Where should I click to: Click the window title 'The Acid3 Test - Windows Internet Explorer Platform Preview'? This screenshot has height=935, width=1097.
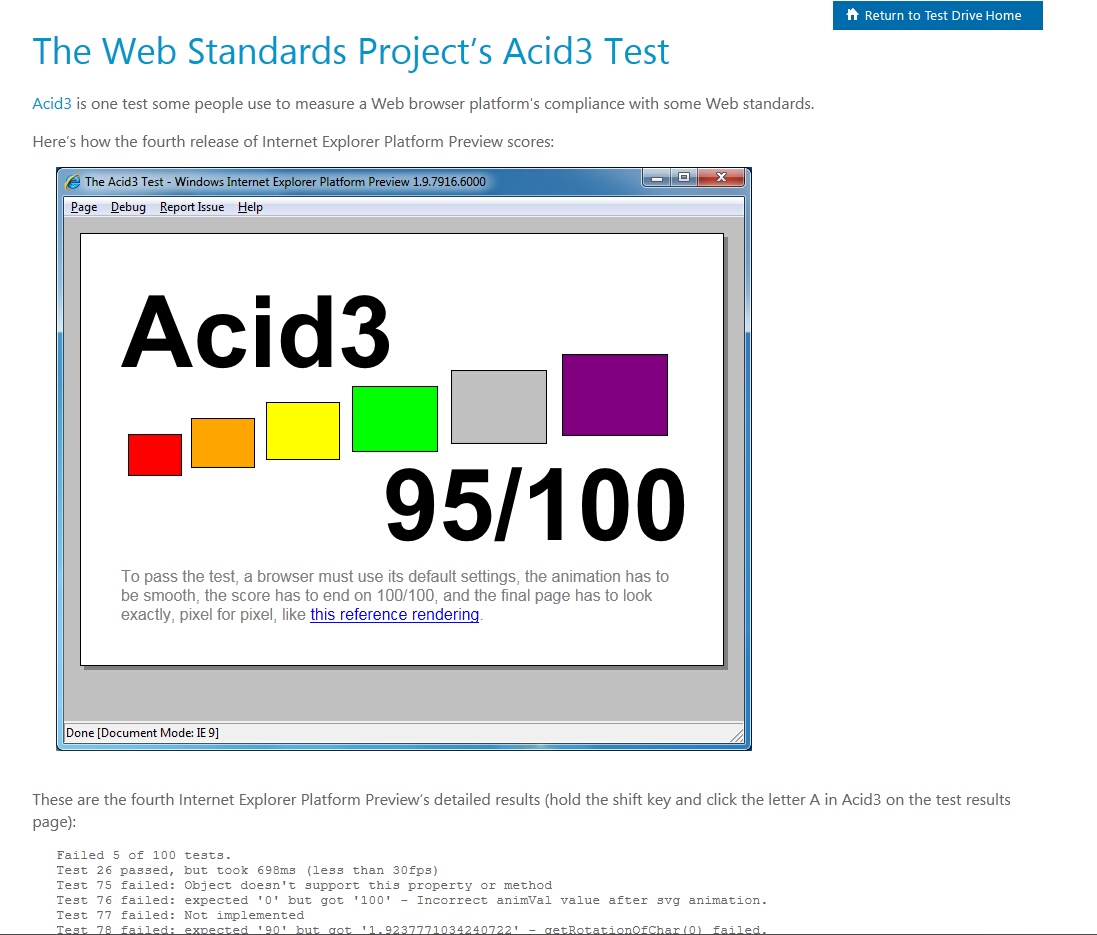(285, 182)
